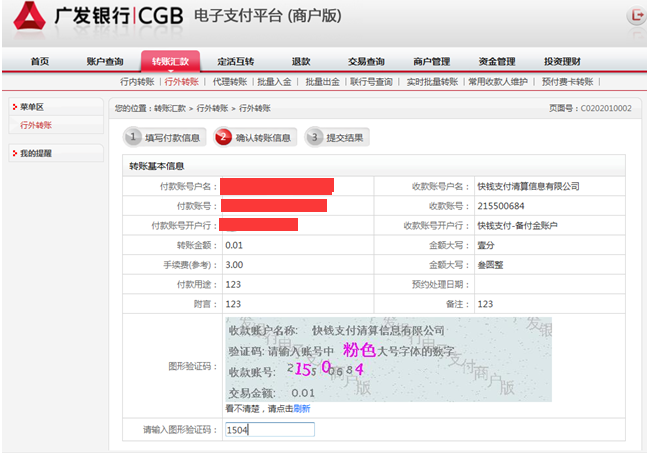Click step 1 填写付款信息

pos(165,137)
